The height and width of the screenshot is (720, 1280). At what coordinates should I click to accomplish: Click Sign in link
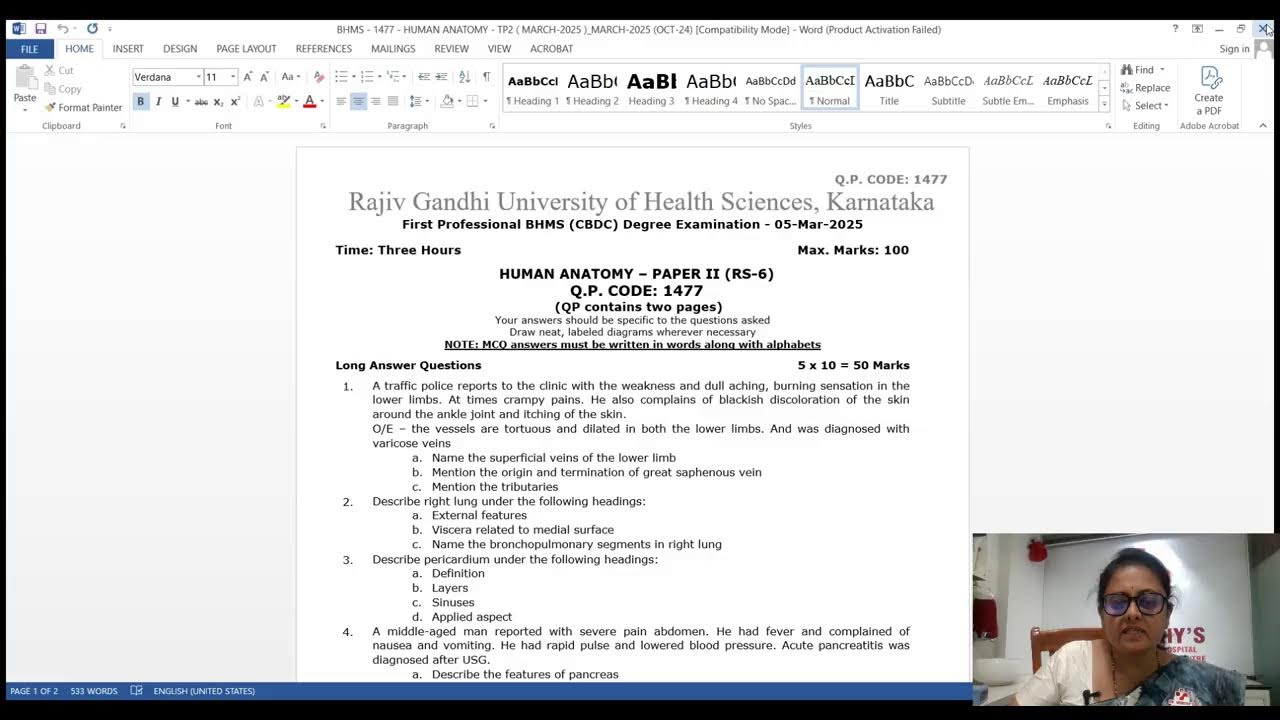(1234, 49)
